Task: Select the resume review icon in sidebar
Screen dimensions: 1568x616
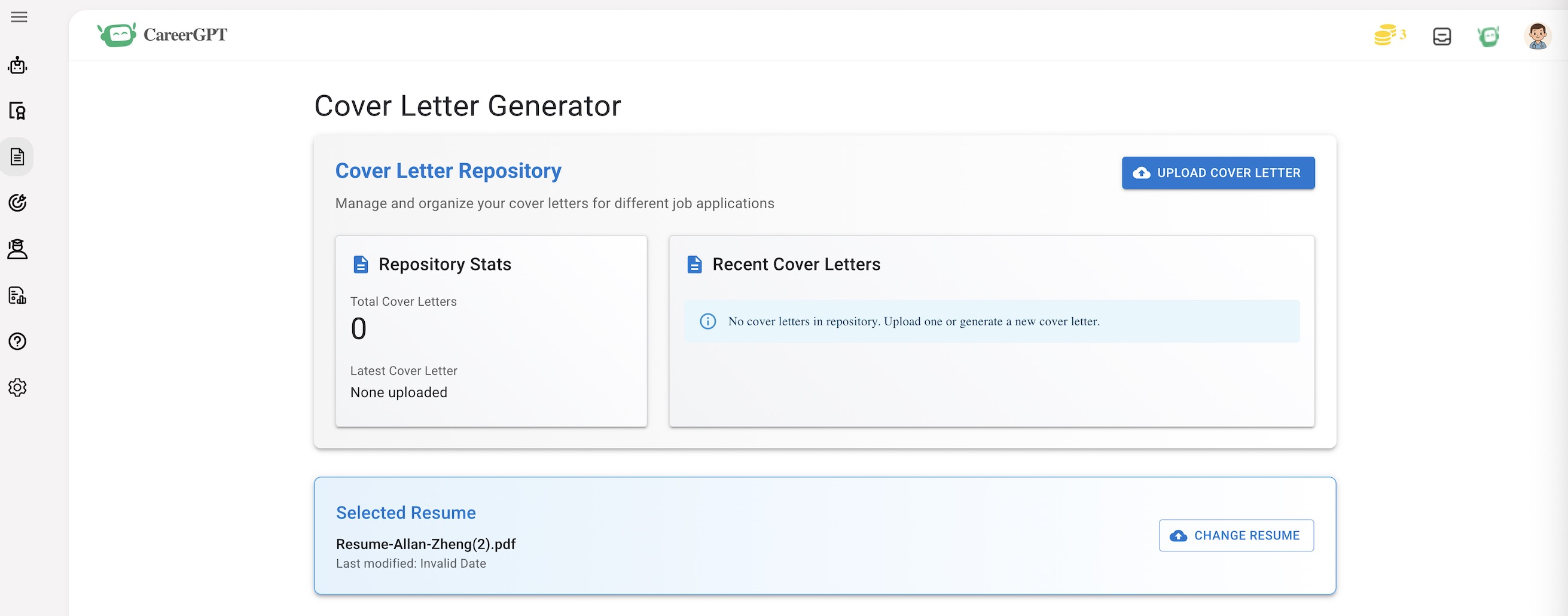Action: 17,111
